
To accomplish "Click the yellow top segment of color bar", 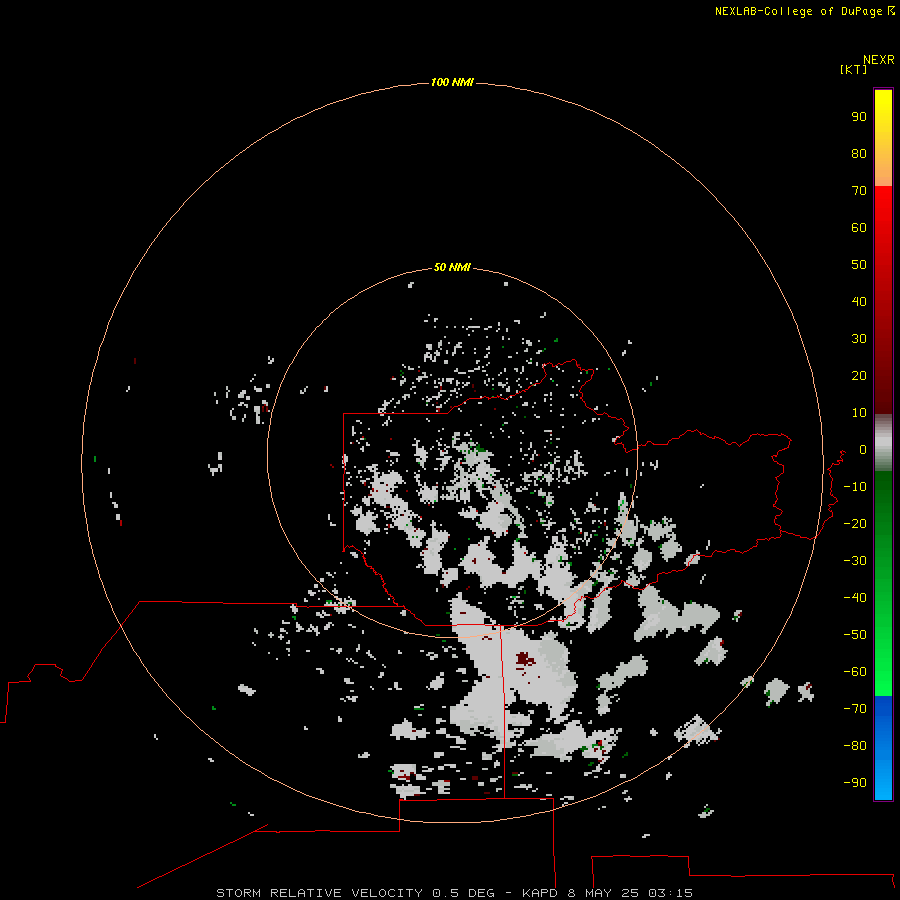I will pyautogui.click(x=883, y=138).
